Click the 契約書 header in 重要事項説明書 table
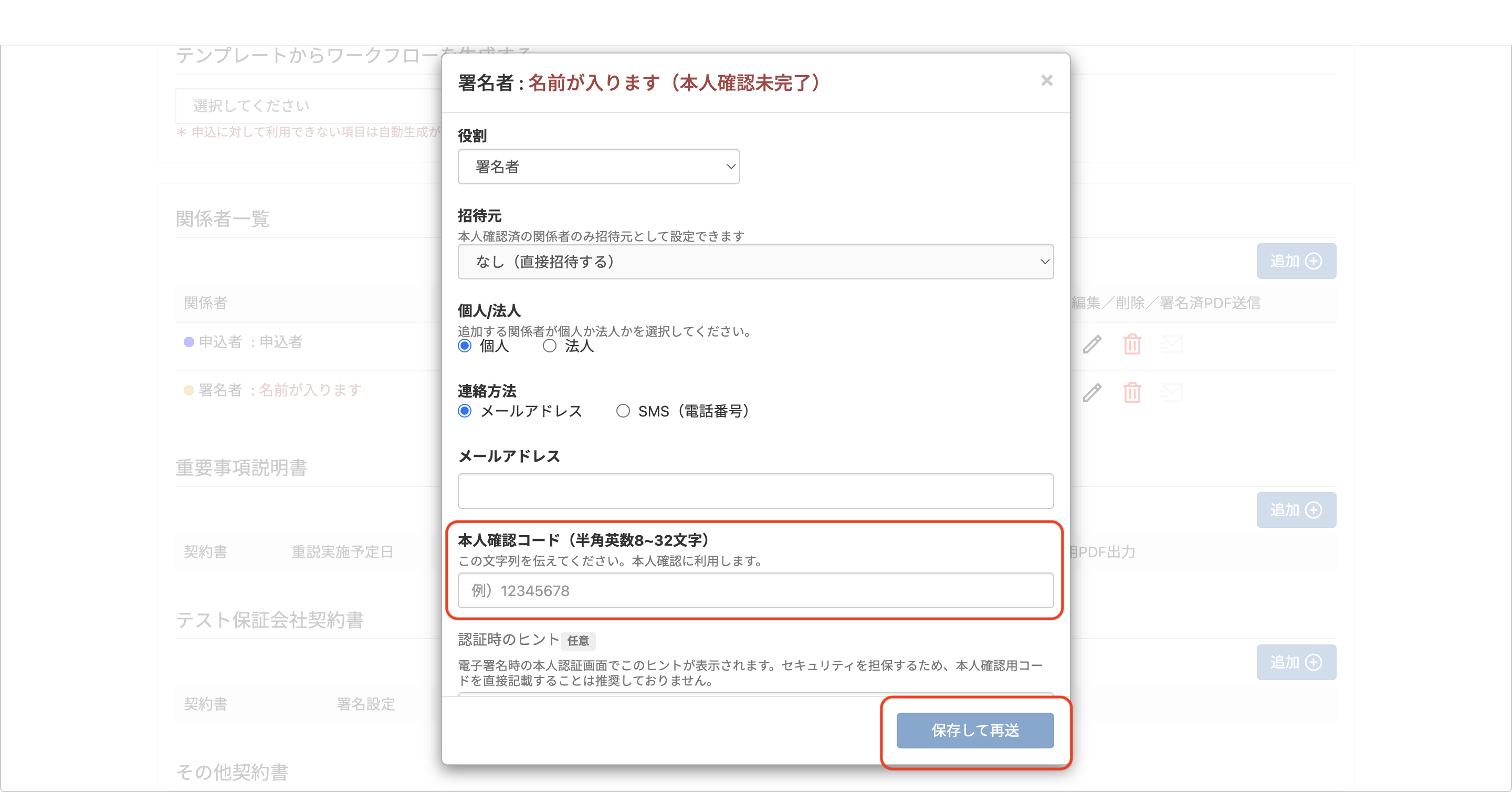Image resolution: width=1512 pixels, height=792 pixels. [x=205, y=552]
